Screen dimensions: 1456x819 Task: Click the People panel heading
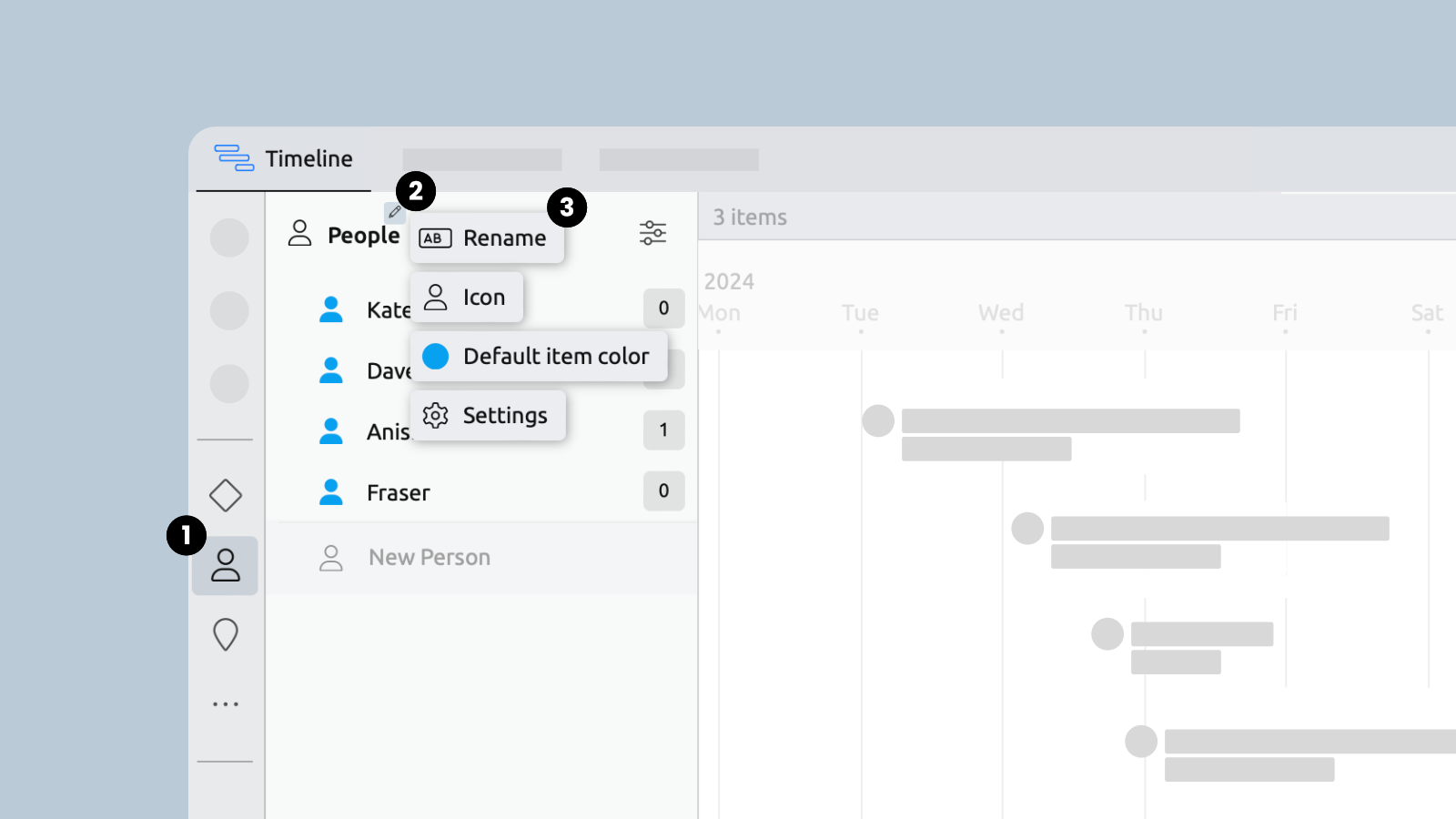(363, 235)
